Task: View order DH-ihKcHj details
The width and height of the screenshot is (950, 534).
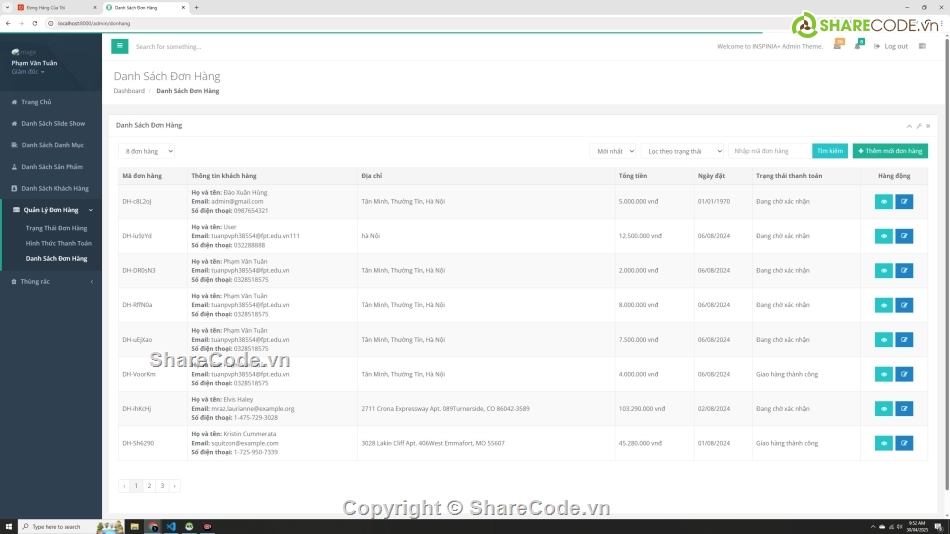Action: [x=883, y=409]
